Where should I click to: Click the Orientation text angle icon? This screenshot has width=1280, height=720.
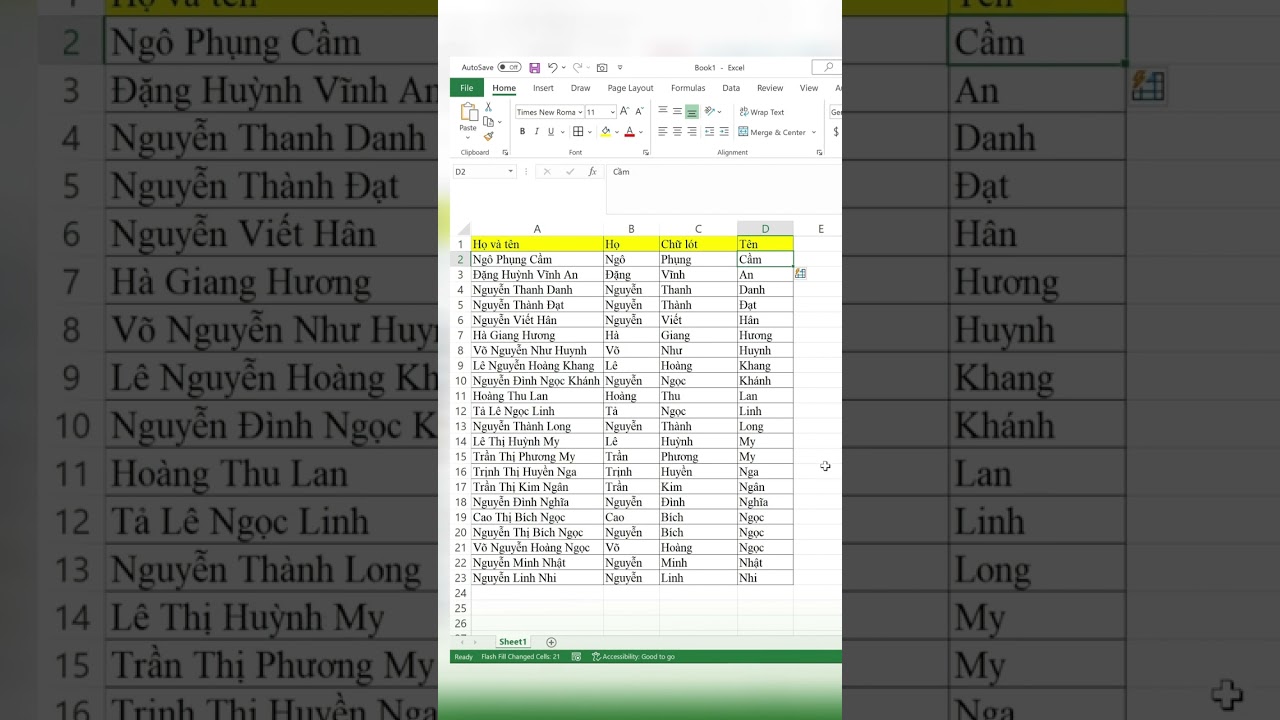709,112
